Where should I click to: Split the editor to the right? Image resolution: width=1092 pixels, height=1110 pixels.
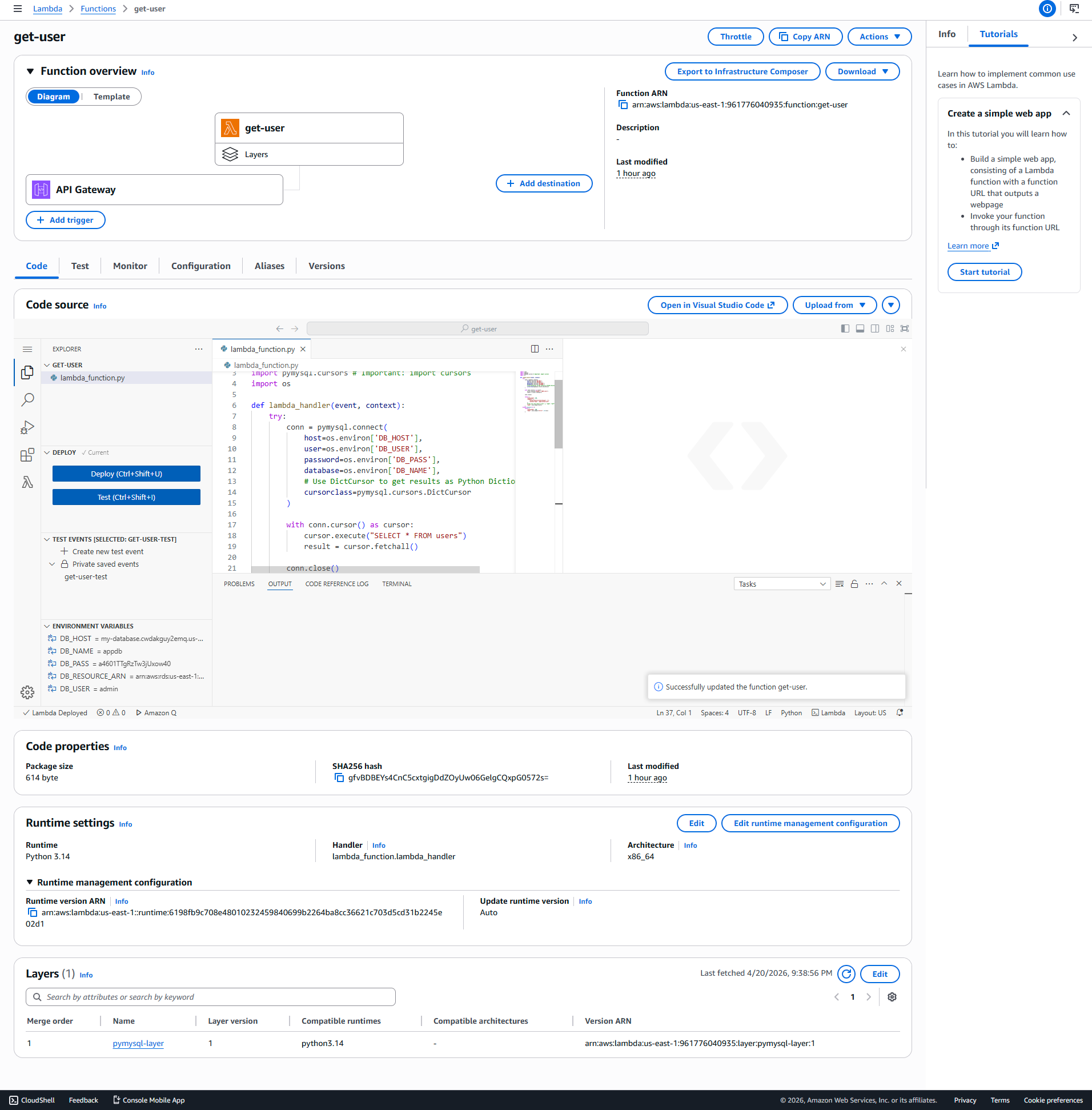[535, 349]
